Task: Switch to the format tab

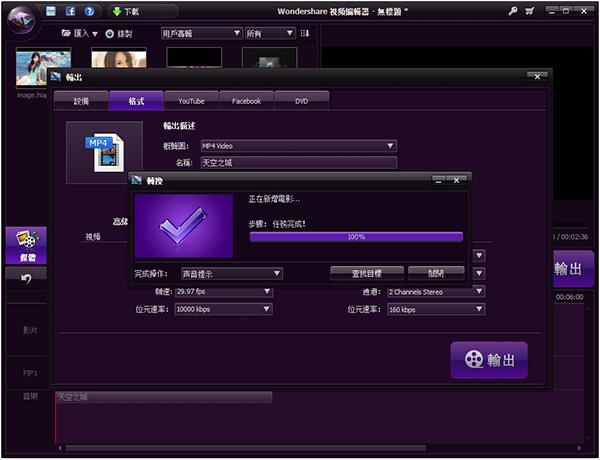Action: [136, 101]
